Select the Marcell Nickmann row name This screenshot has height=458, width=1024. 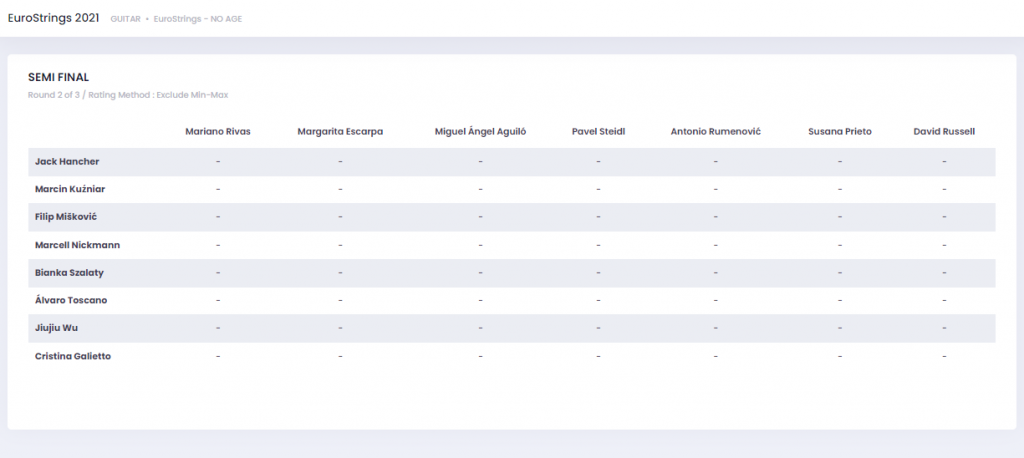(77, 245)
